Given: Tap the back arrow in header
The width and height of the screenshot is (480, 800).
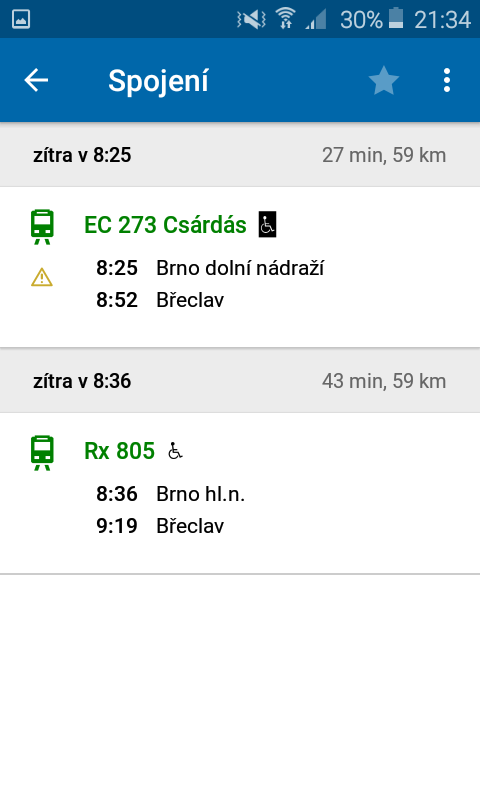Looking at the screenshot, I should 36,81.
